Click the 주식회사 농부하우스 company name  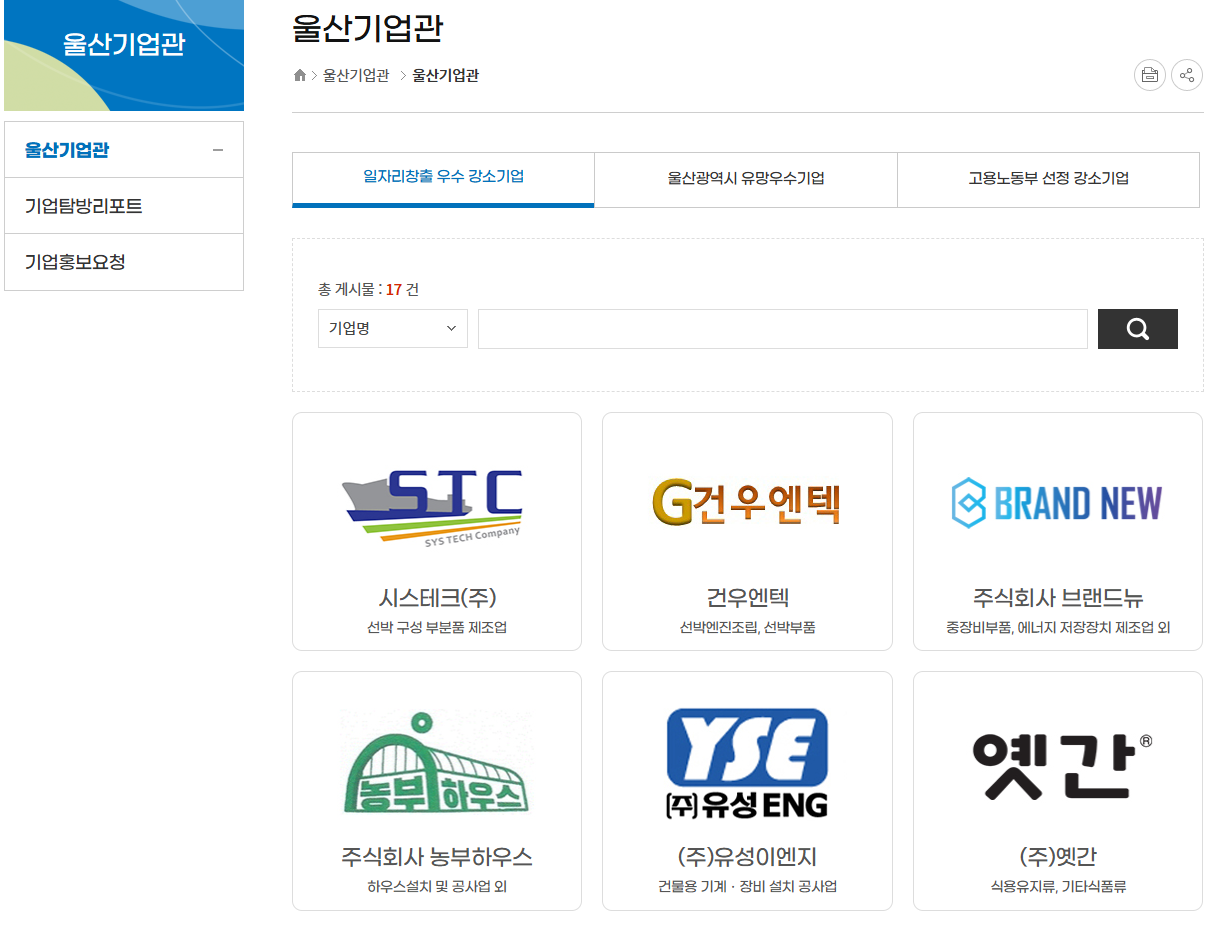(437, 857)
